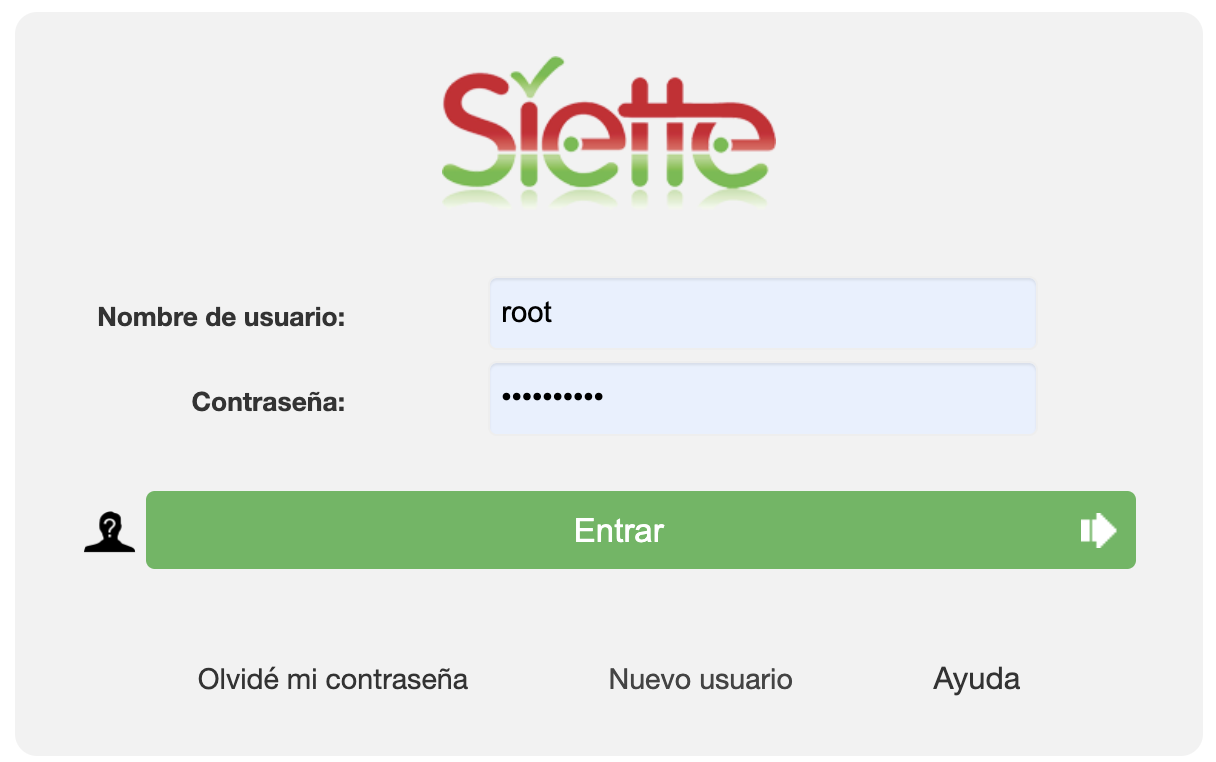
Task: Click the "Nombre de usuario:" label
Action: (221, 318)
